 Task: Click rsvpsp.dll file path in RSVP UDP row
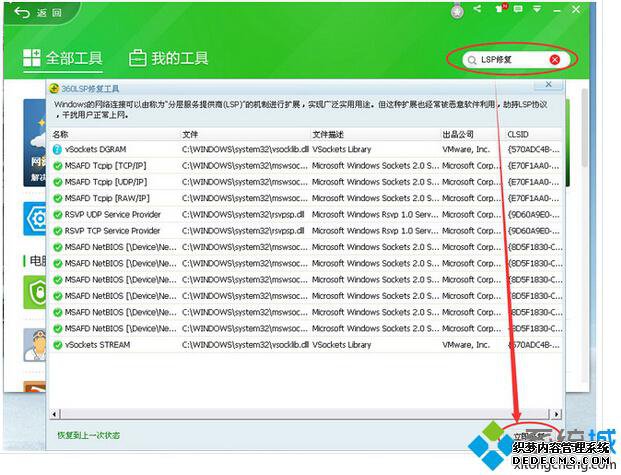pyautogui.click(x=243, y=215)
